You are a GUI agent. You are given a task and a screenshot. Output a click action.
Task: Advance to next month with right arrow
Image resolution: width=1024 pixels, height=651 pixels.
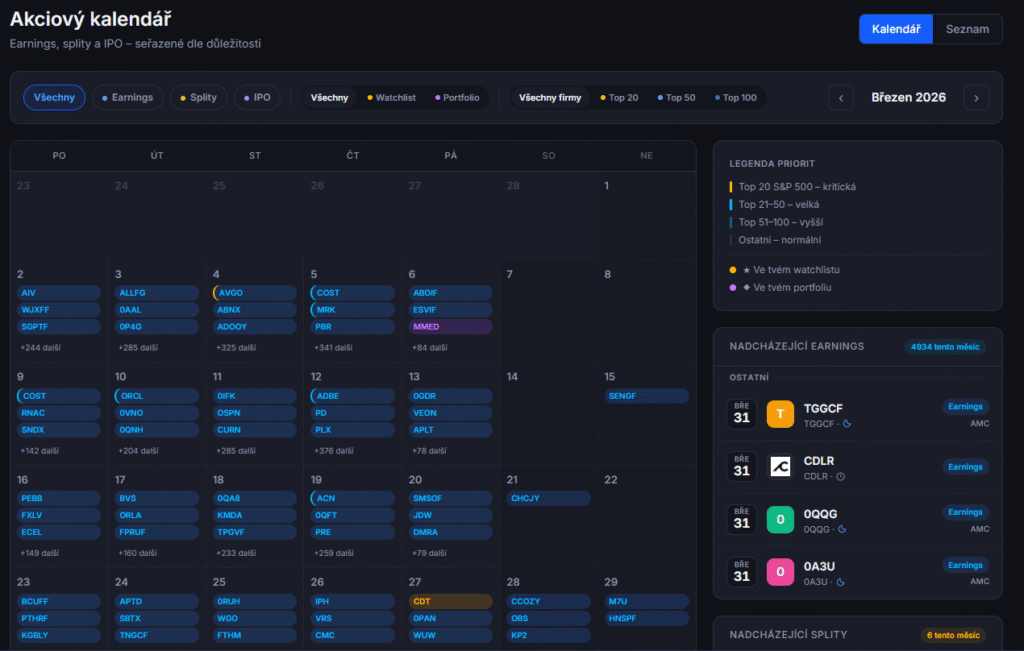point(976,98)
